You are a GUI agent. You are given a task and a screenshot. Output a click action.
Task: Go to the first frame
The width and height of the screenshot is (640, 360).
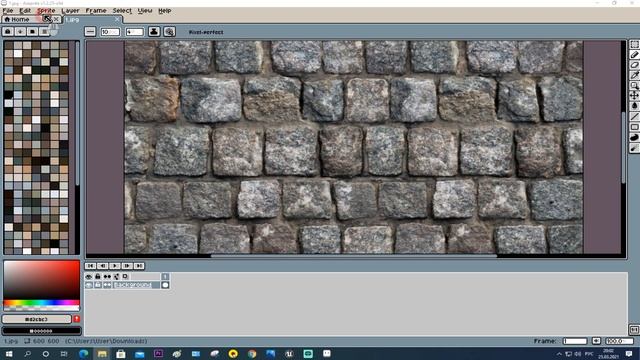point(91,266)
